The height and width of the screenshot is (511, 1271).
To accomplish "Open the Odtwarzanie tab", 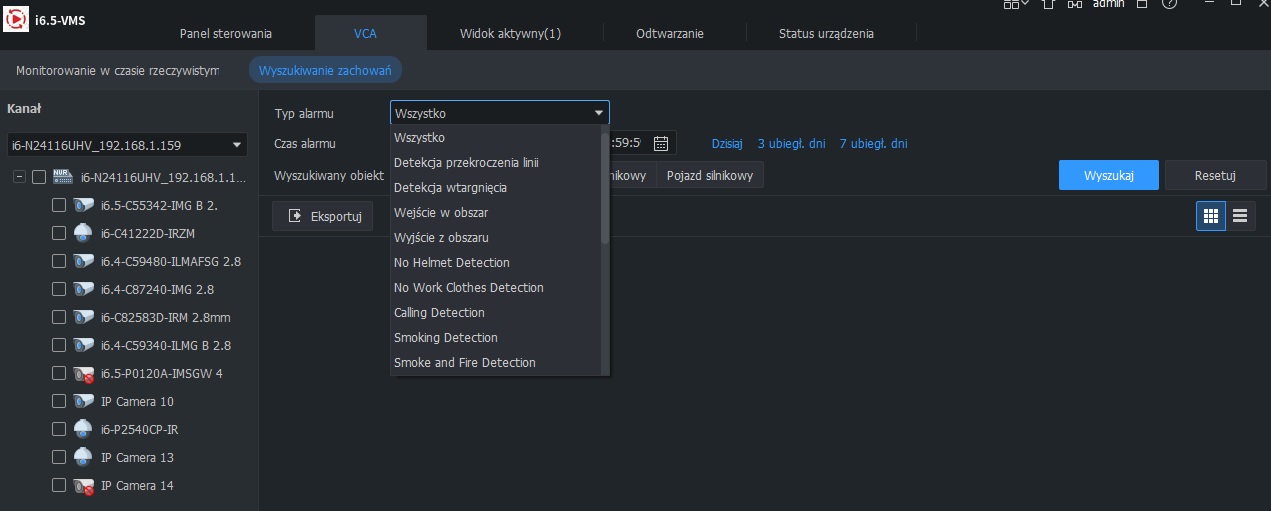I will tap(669, 33).
